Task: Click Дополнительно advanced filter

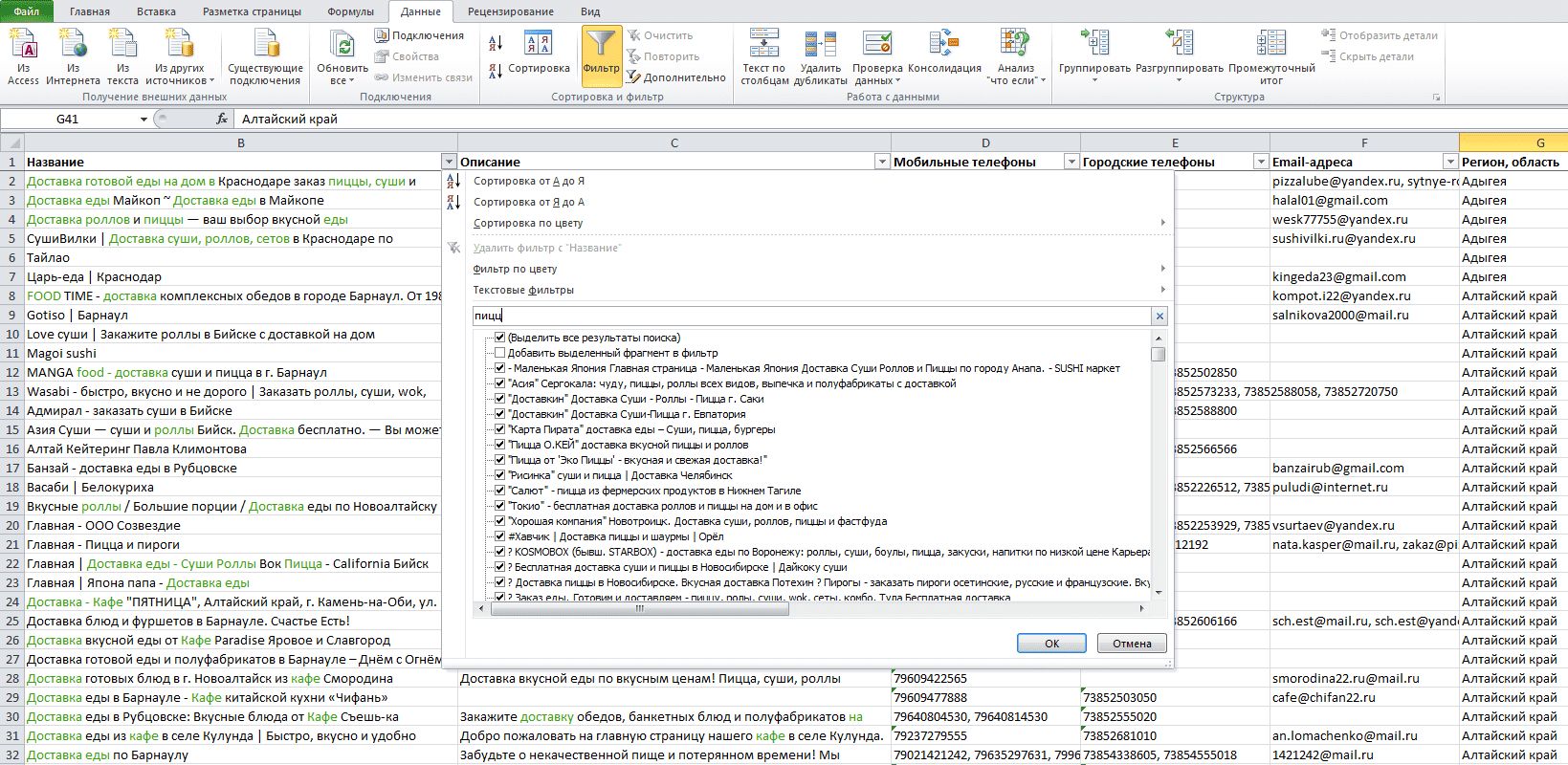Action: coord(676,77)
